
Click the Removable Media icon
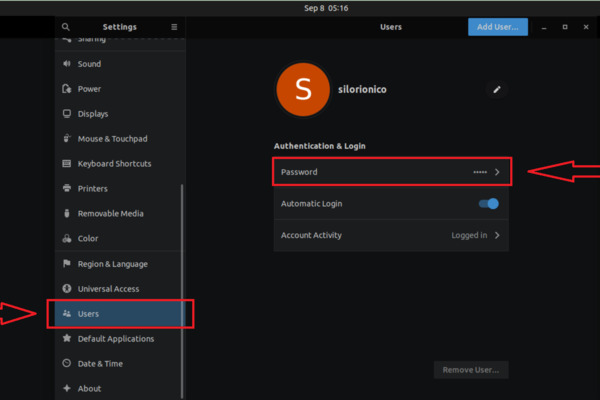pyautogui.click(x=67, y=214)
